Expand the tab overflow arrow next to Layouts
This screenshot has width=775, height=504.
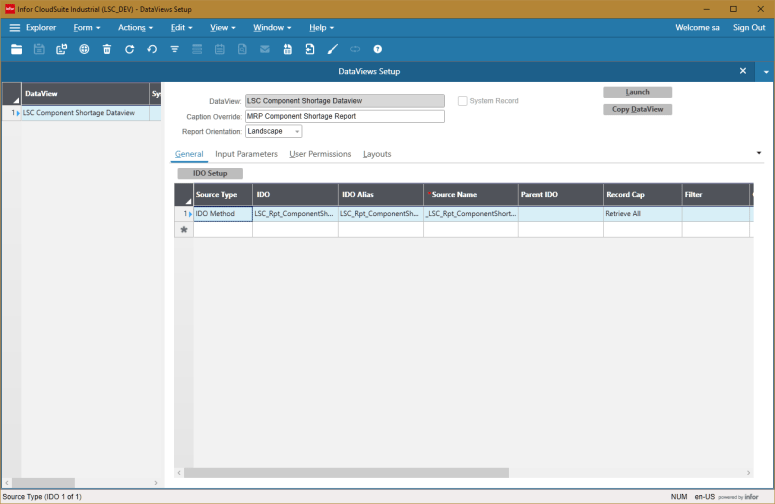pos(759,153)
